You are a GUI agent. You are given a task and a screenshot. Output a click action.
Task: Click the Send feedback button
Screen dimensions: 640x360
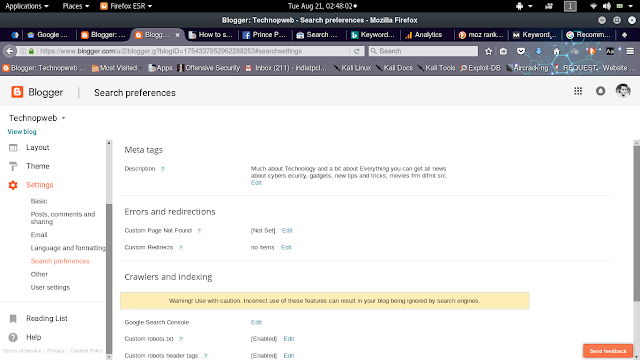(x=608, y=351)
